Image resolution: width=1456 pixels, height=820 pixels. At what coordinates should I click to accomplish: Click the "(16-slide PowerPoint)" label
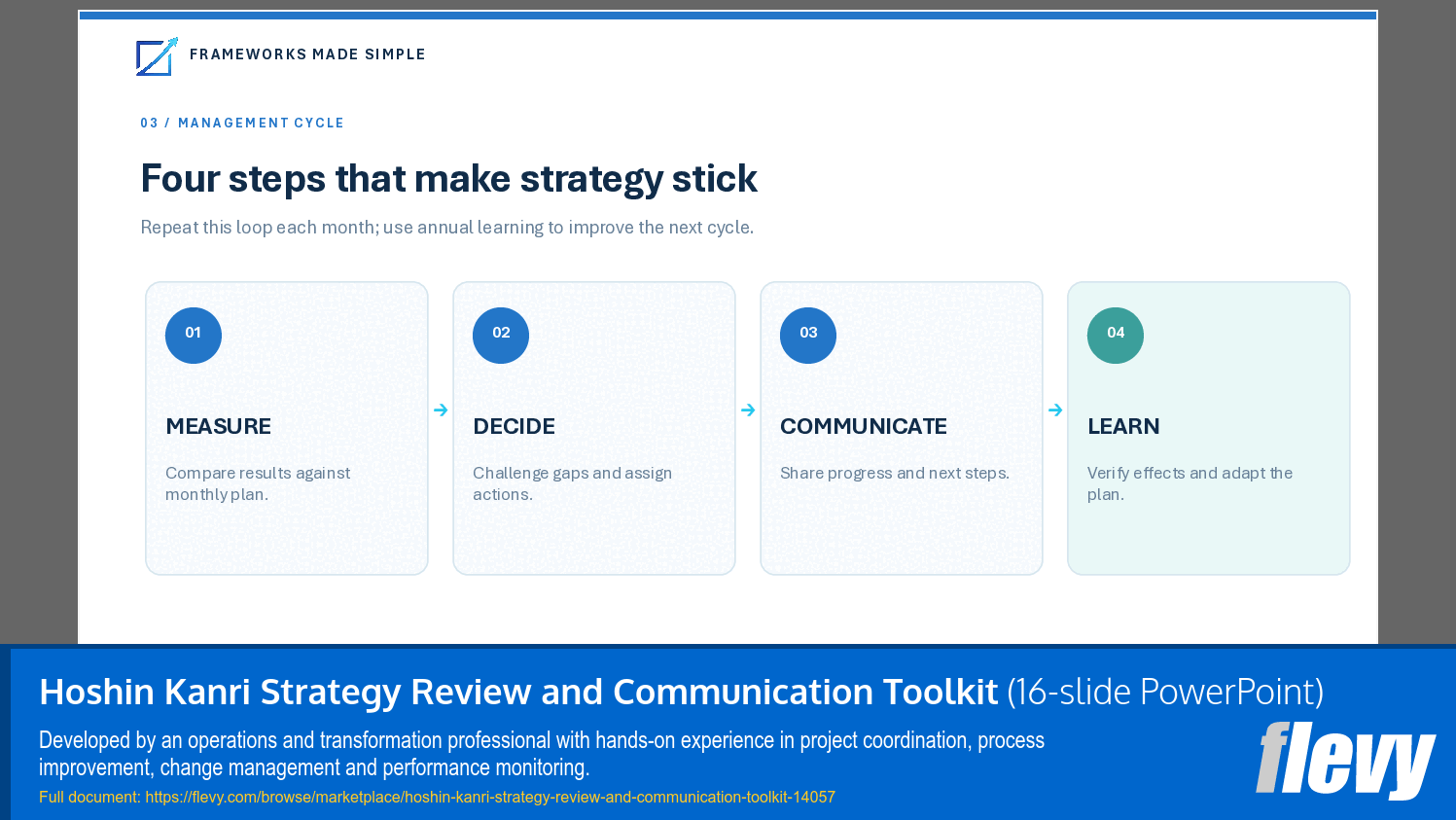point(1165,692)
